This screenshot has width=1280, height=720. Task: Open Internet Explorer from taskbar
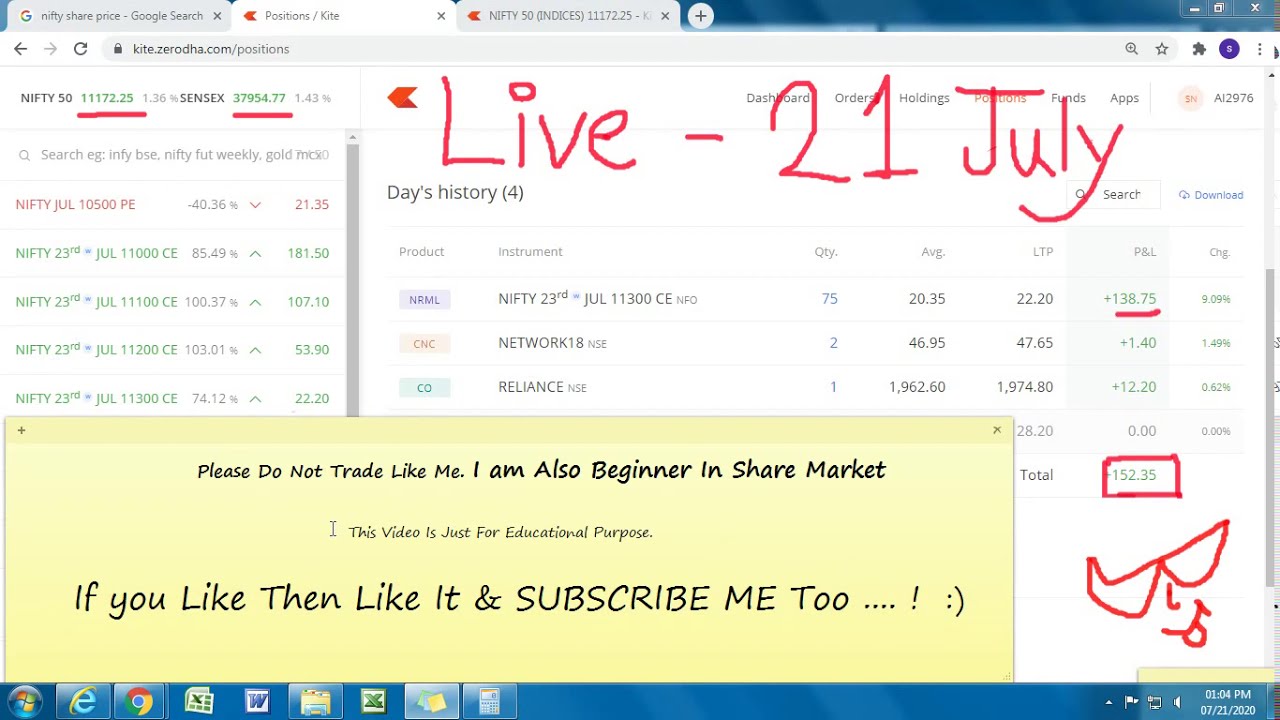[x=82, y=702]
